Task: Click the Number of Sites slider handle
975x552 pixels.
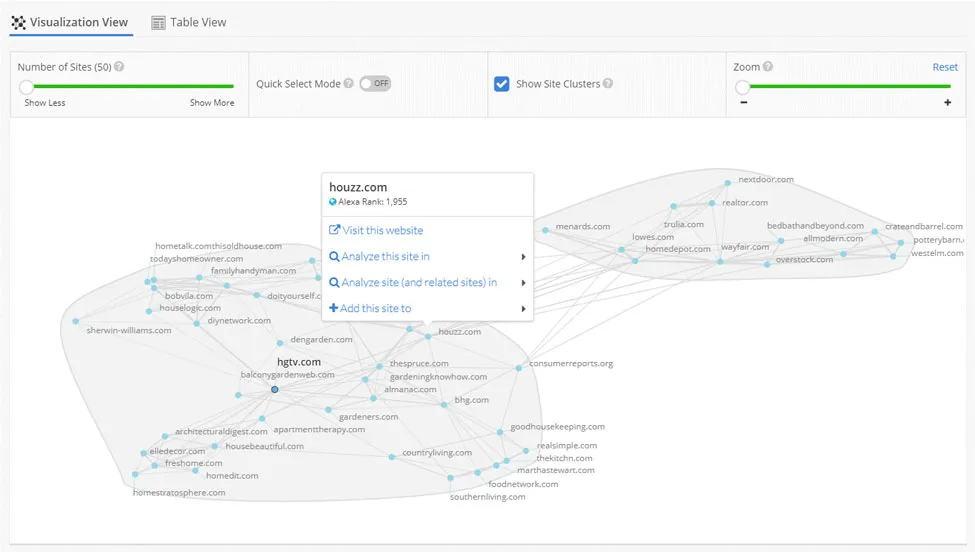Action: [x=26, y=87]
